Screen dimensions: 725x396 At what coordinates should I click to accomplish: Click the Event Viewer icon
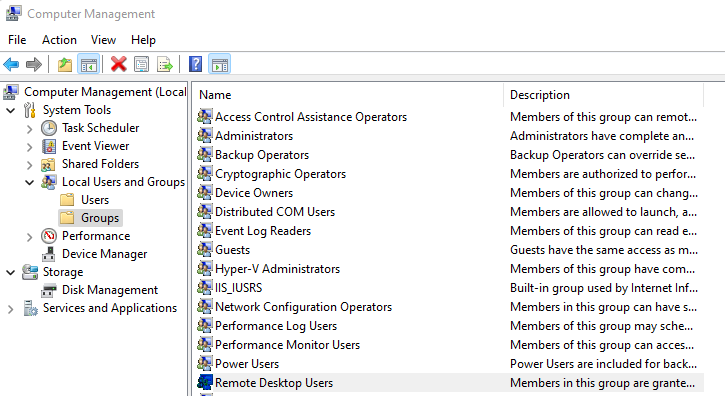click(49, 146)
